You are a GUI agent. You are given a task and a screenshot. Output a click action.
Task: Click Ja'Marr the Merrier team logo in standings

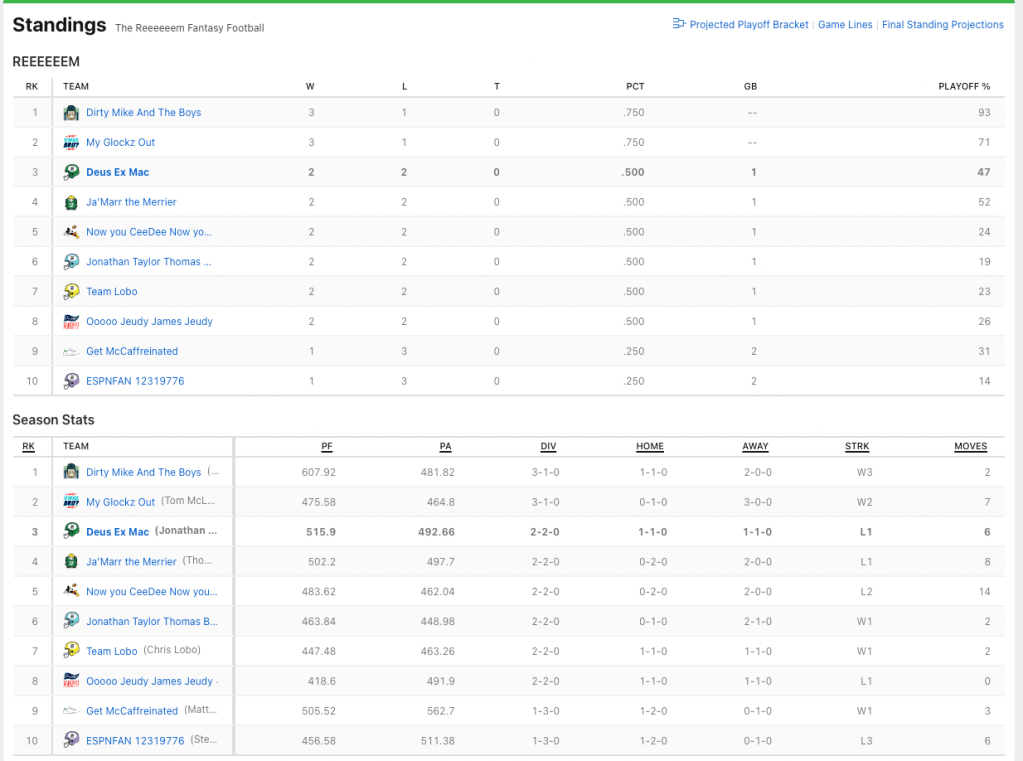pyautogui.click(x=71, y=202)
